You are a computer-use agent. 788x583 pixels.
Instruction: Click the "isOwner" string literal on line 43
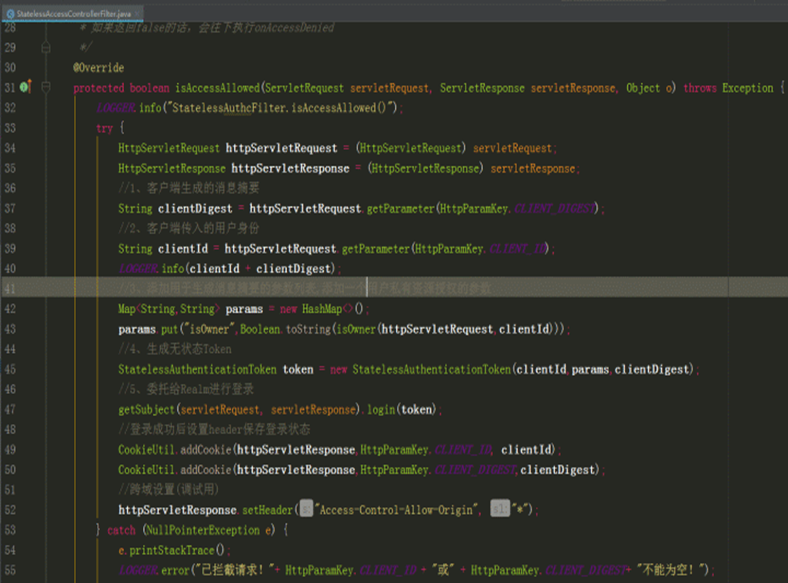pyautogui.click(x=208, y=329)
